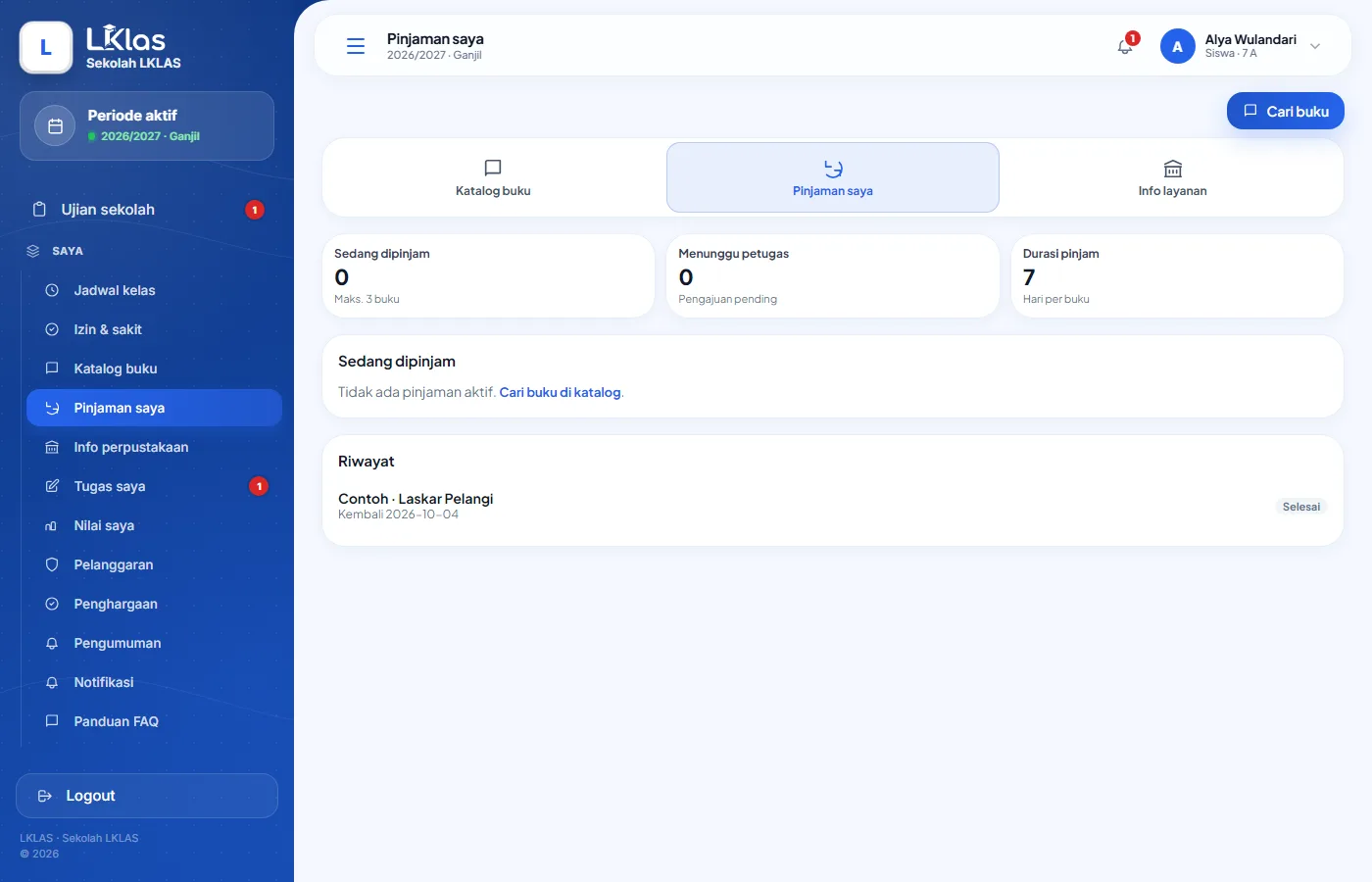Viewport: 1372px width, 882px height.
Task: Click the Info perpustakaan building icon
Action: coord(52,447)
